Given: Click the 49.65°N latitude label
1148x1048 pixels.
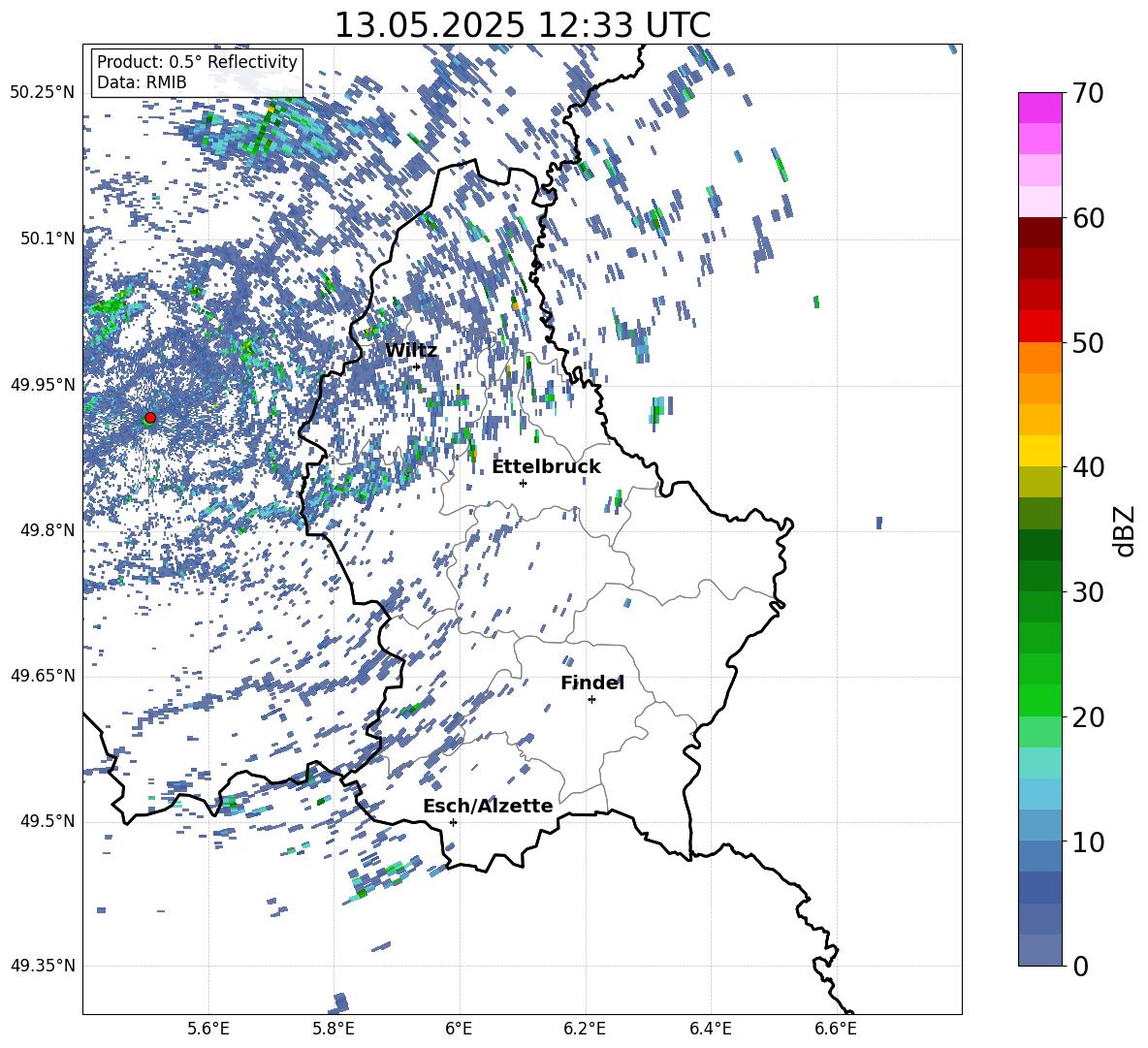Looking at the screenshot, I should [x=43, y=676].
